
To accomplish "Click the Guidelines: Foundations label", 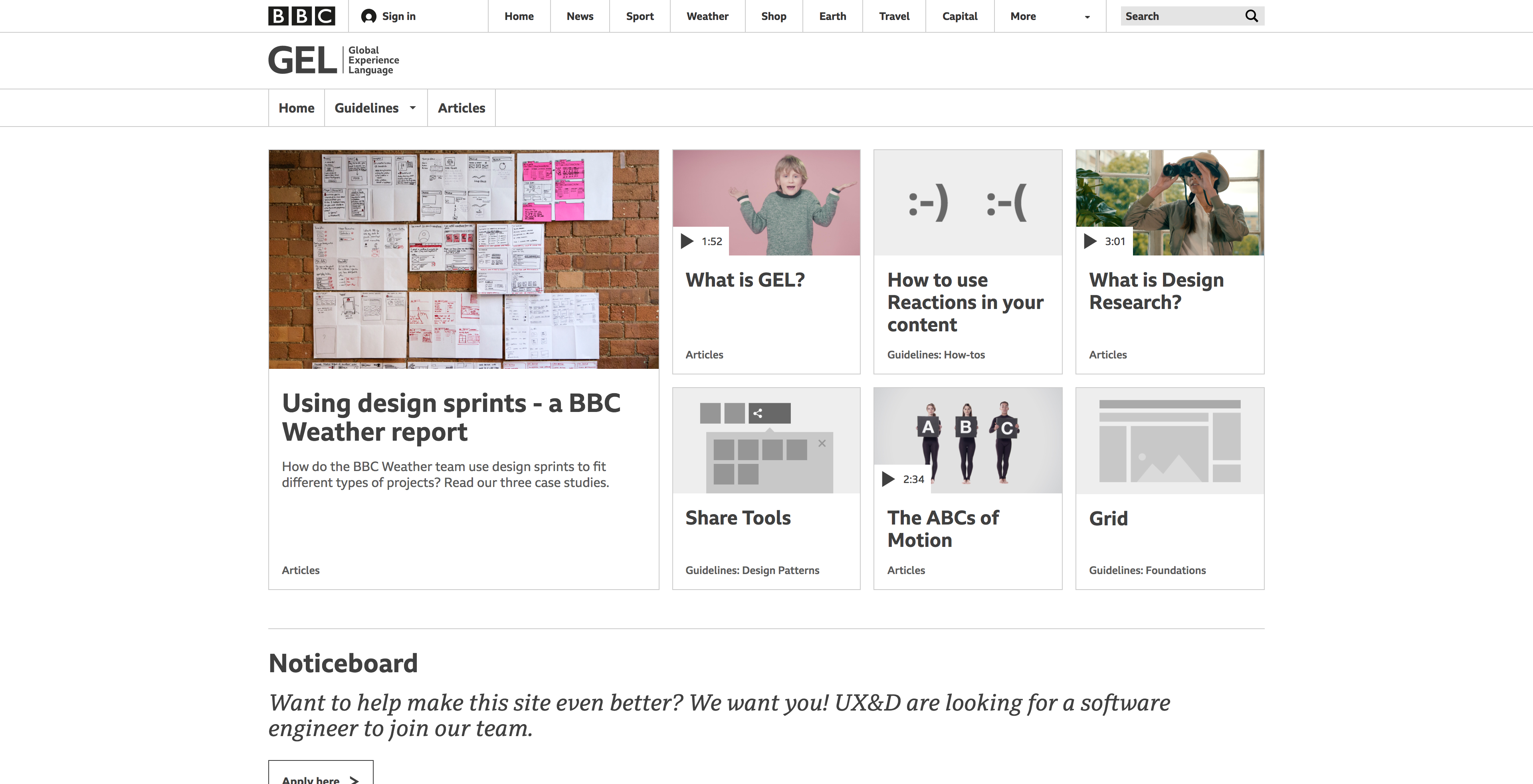I will pyautogui.click(x=1147, y=570).
